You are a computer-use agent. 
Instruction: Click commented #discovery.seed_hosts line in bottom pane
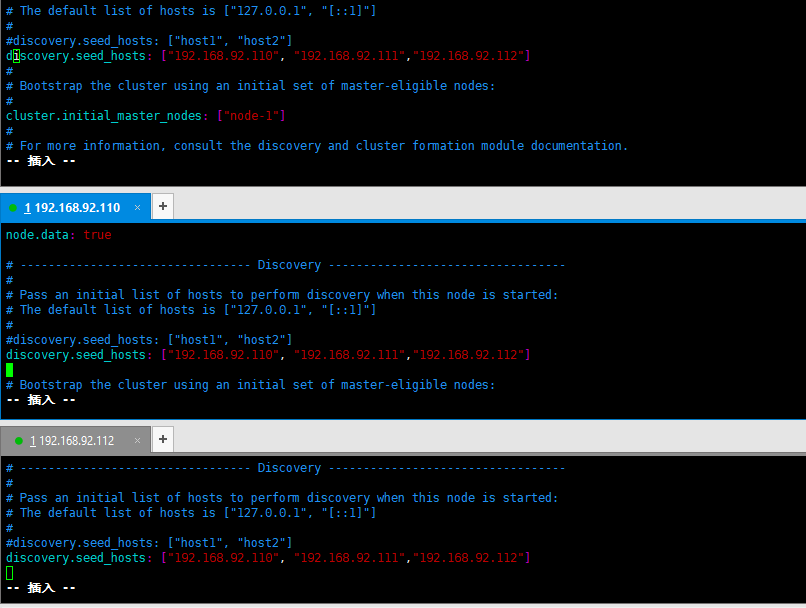pyautogui.click(x=149, y=543)
